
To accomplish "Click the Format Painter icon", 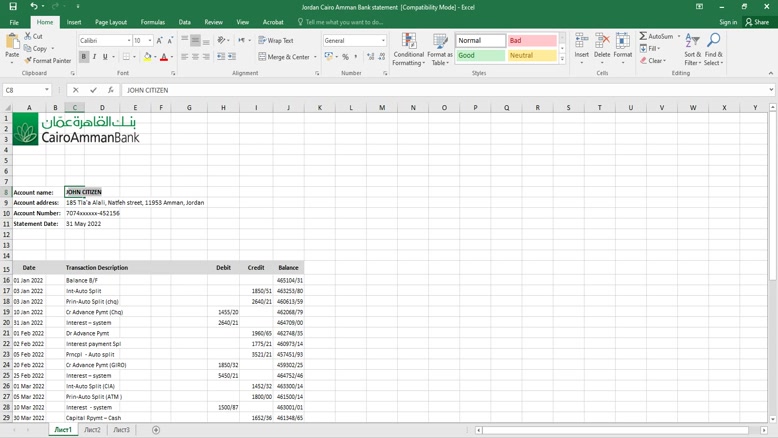I will coord(27,61).
